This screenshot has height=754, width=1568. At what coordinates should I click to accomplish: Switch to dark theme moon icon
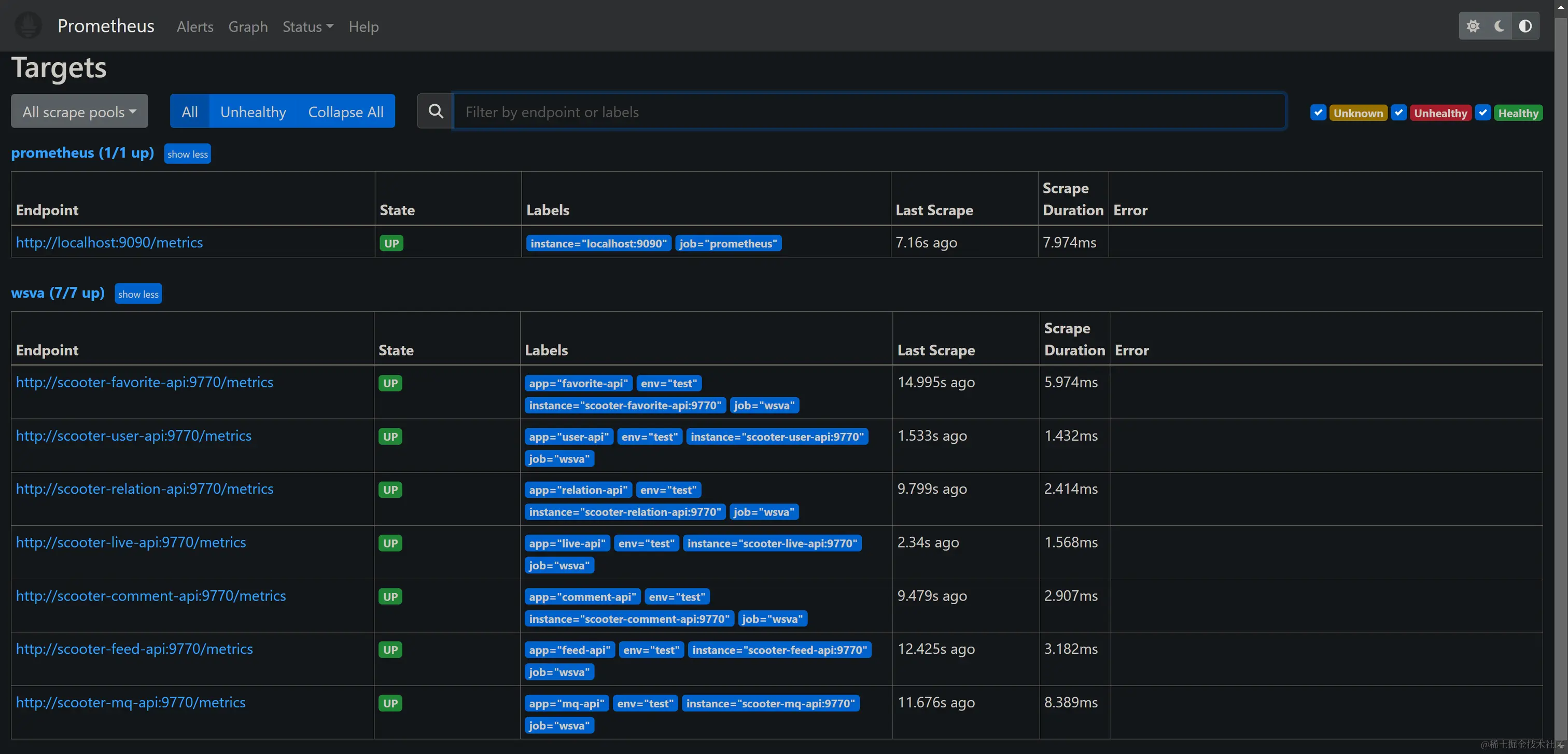tap(1499, 26)
